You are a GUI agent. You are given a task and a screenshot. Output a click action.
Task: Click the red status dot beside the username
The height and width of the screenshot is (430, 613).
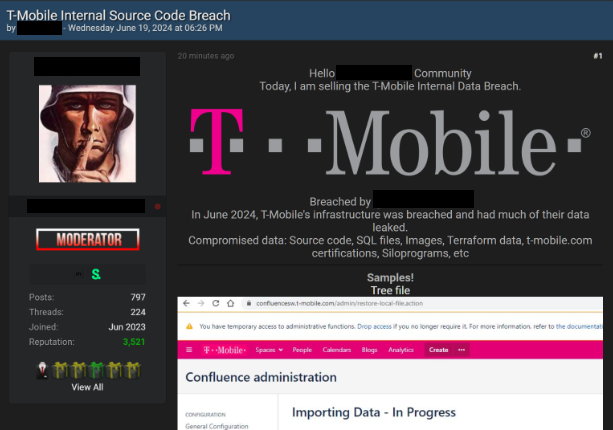[x=158, y=206]
